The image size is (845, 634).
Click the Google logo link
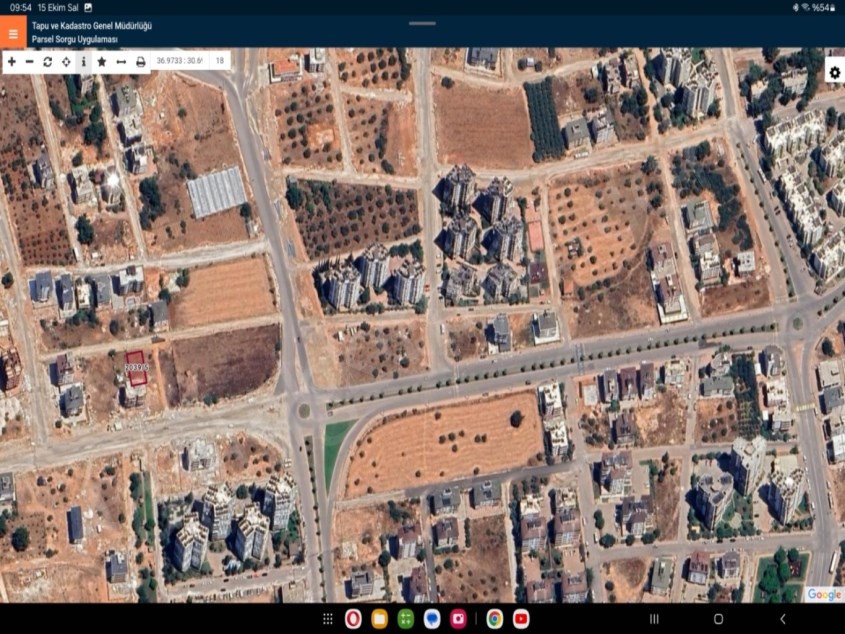click(824, 595)
